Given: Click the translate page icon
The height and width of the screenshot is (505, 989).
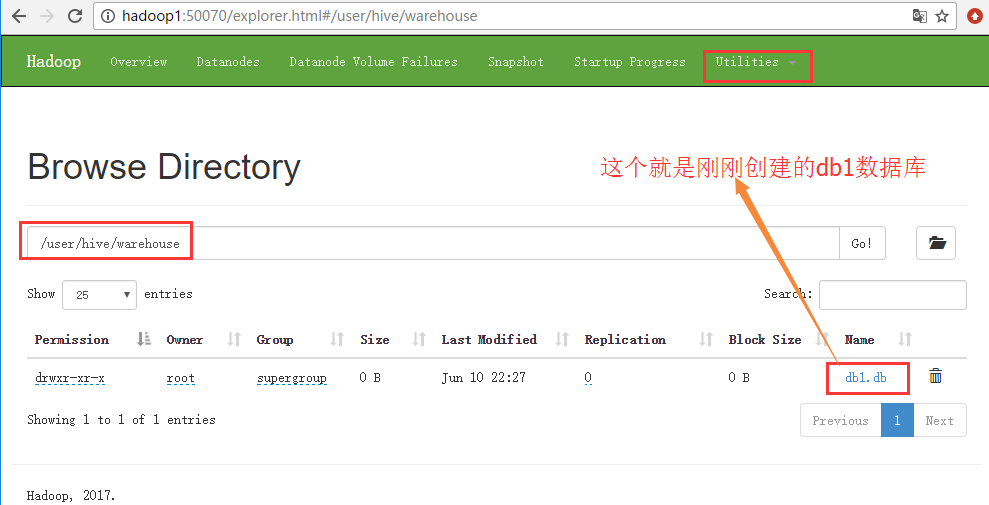Looking at the screenshot, I should [920, 16].
